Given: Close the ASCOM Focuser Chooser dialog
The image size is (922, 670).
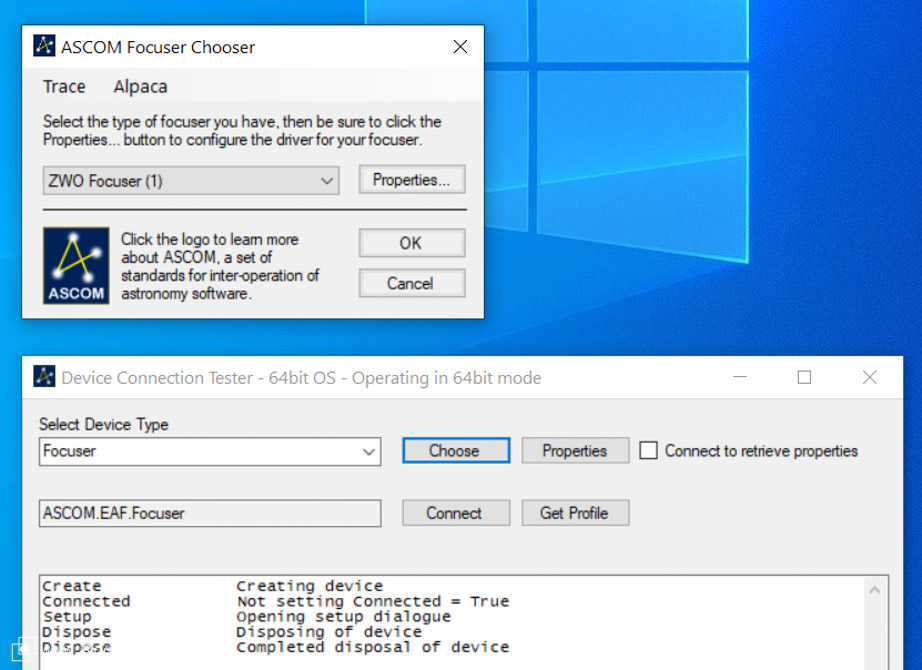Looking at the screenshot, I should click(x=460, y=46).
